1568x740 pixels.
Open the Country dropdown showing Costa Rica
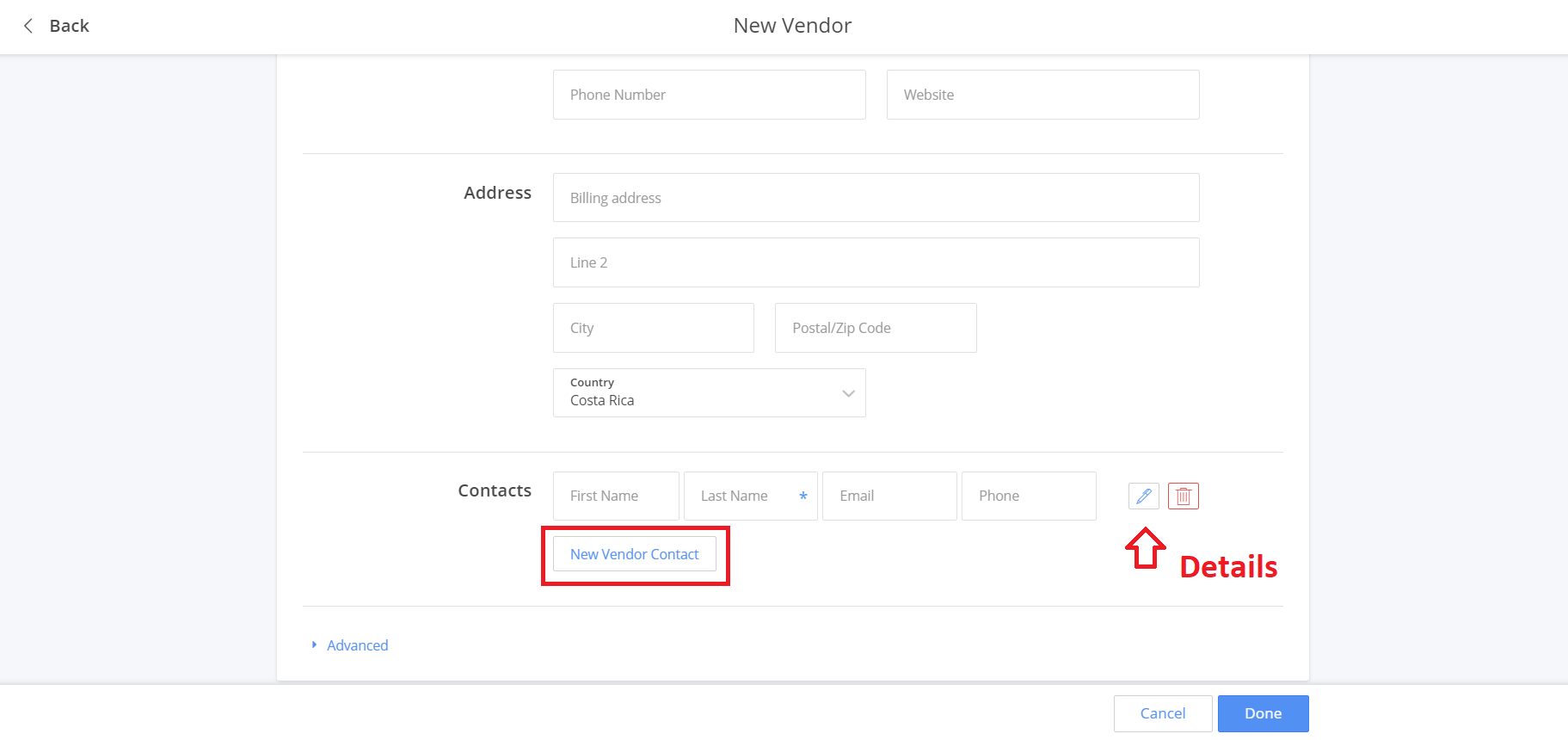click(710, 392)
